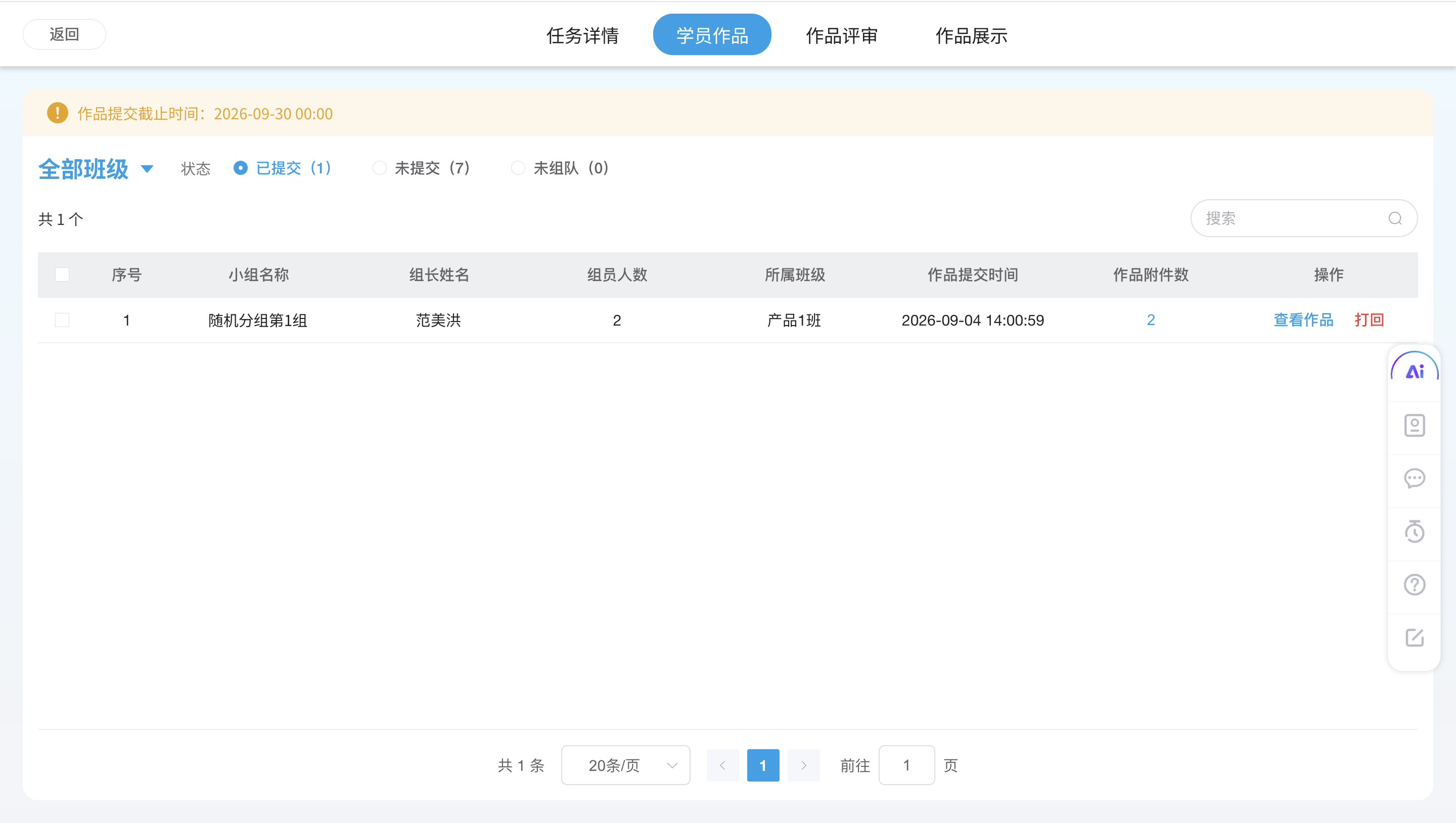This screenshot has height=823, width=1456.
Task: Switch to the 作品评审 tab
Action: click(x=841, y=35)
